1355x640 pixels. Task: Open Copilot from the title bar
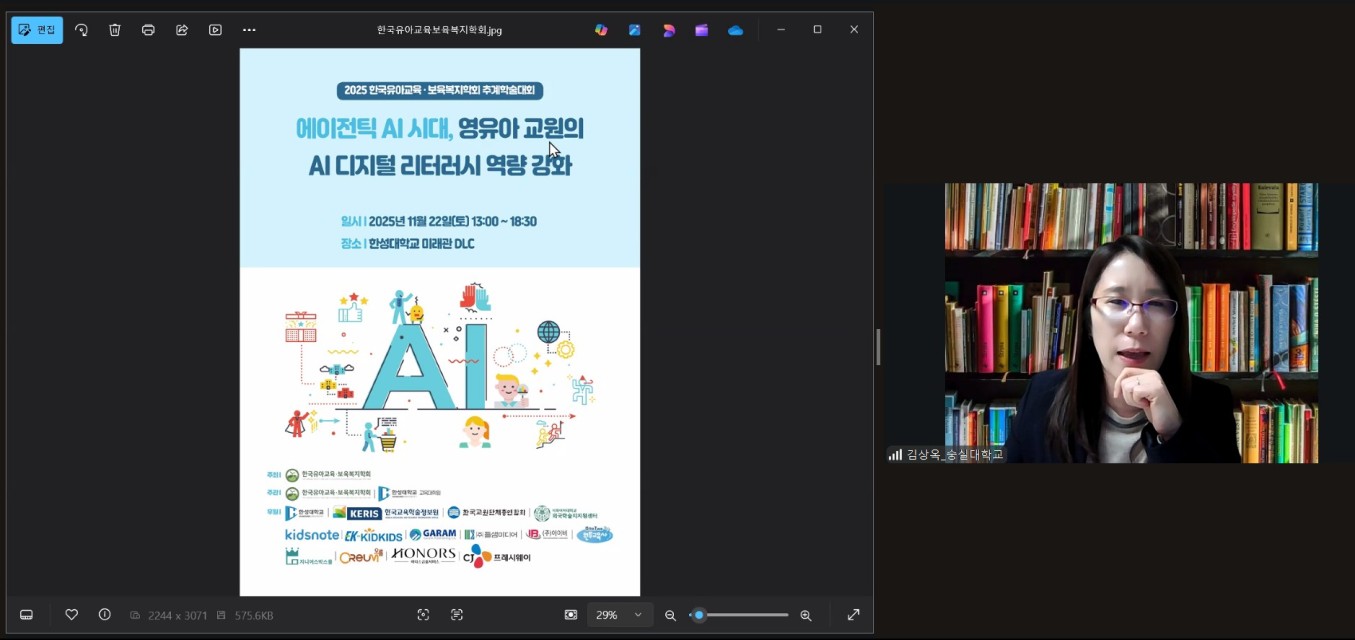pos(601,30)
